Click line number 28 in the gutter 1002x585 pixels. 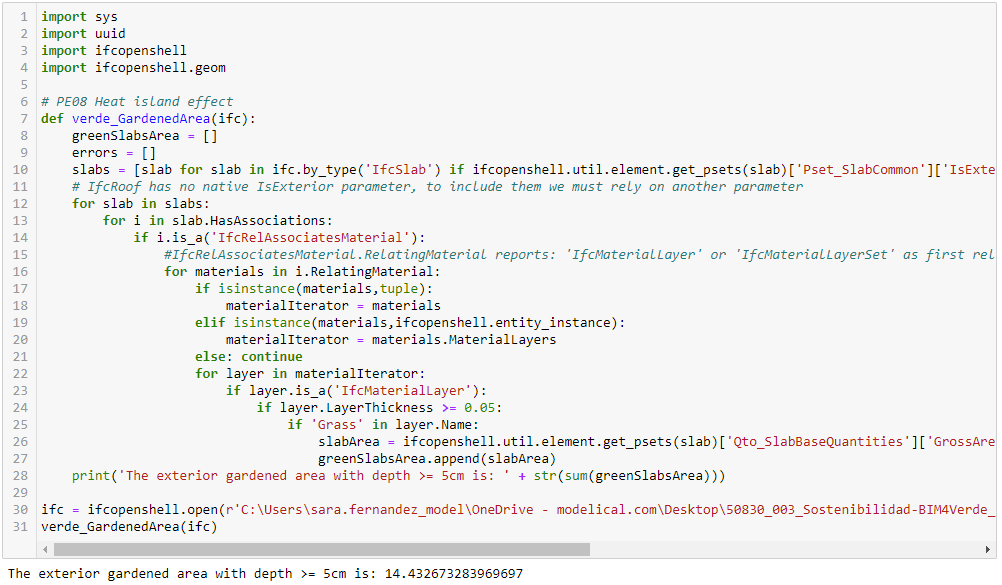20,476
